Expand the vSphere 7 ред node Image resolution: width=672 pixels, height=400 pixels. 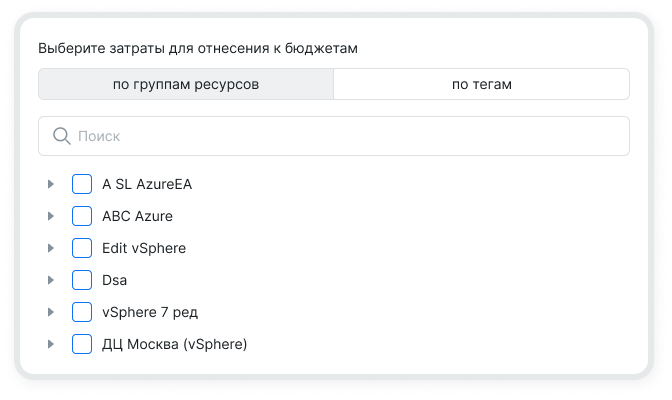click(x=50, y=312)
